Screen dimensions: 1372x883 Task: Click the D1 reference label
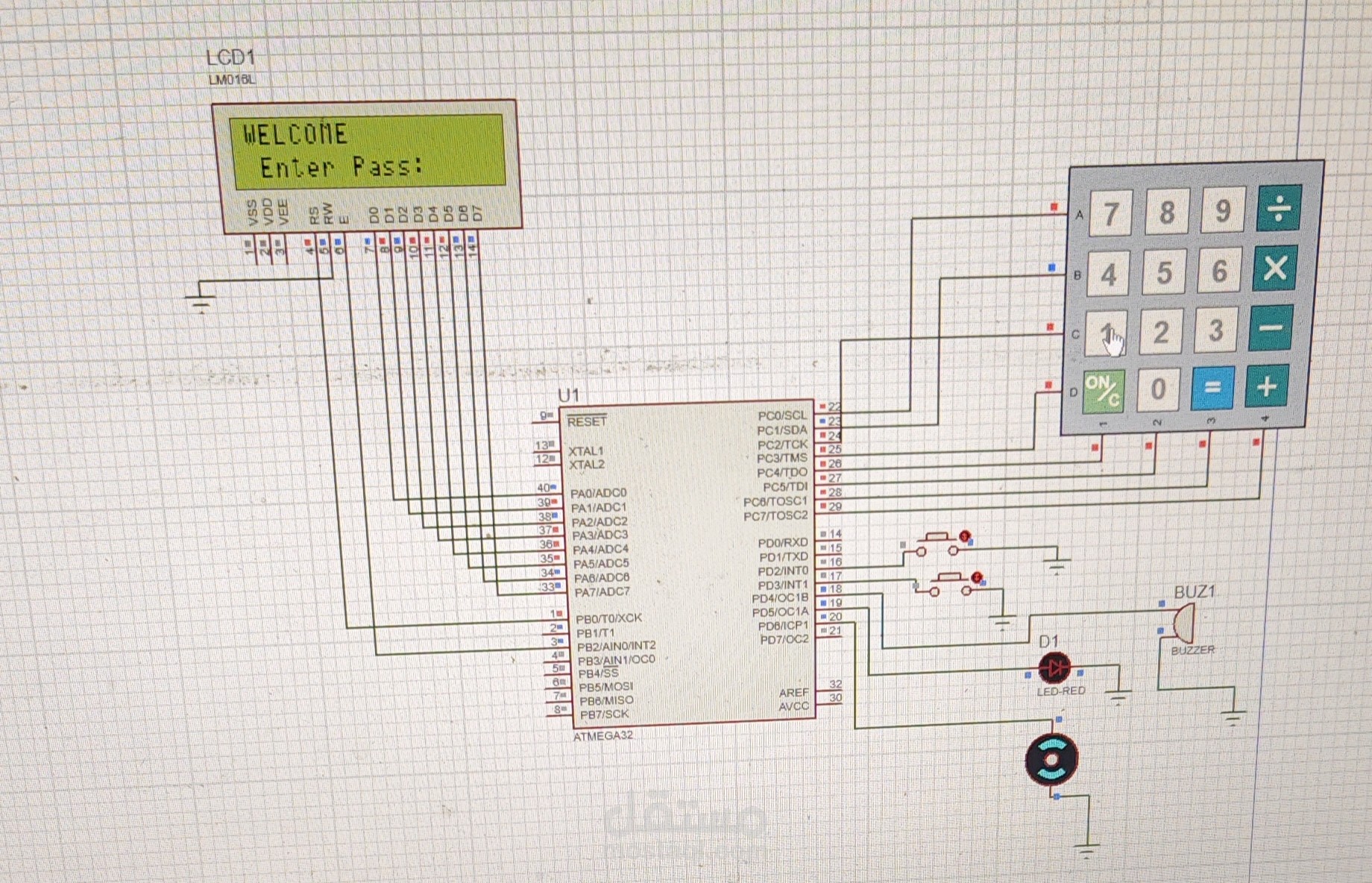1048,641
